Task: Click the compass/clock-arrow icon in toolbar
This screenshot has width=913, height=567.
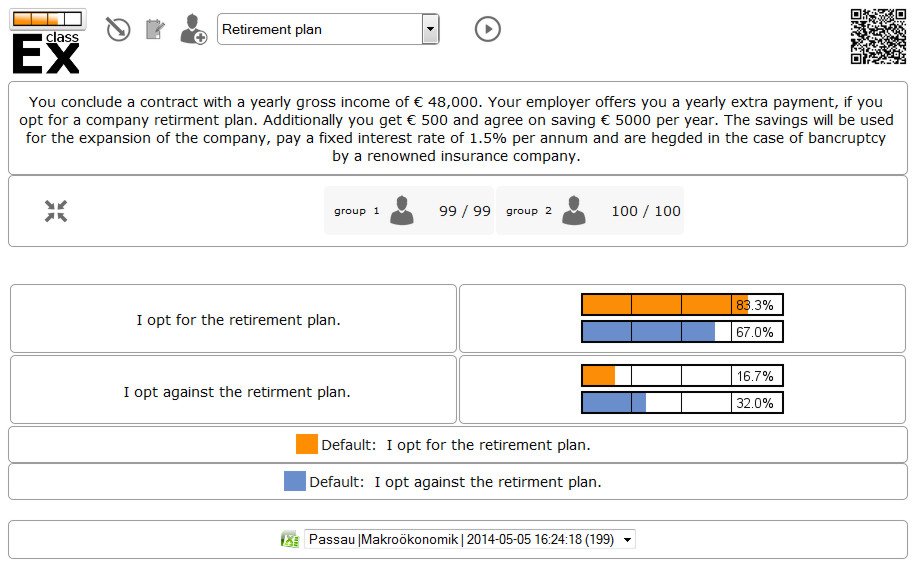Action: tap(118, 29)
